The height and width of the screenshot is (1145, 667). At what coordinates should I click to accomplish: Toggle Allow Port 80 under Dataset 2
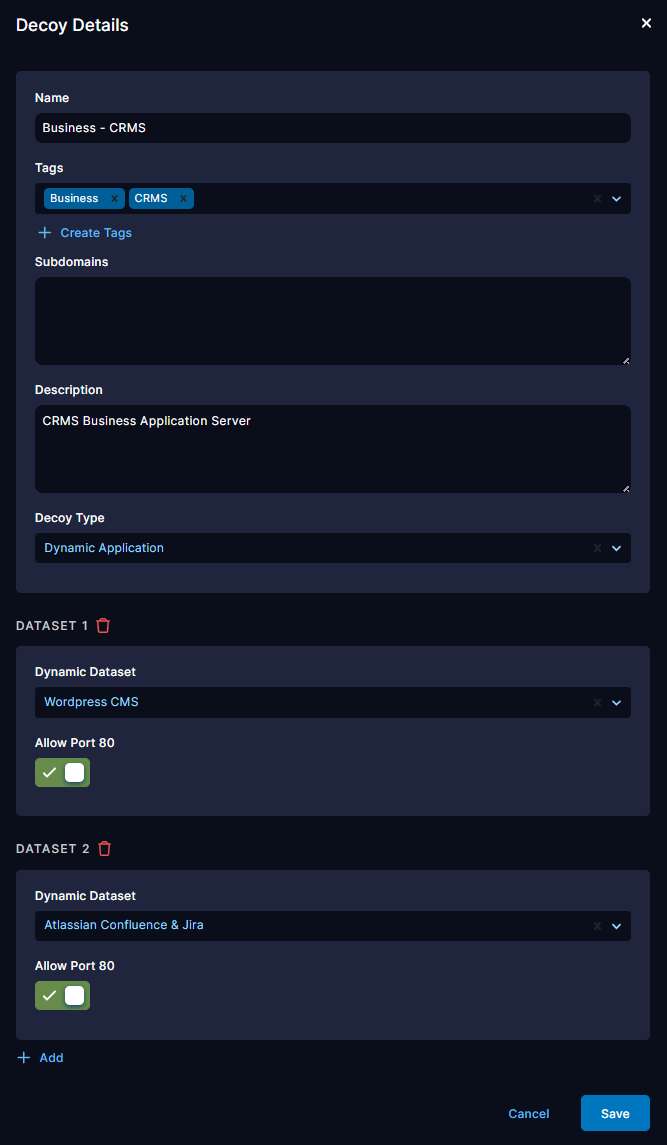[62, 995]
